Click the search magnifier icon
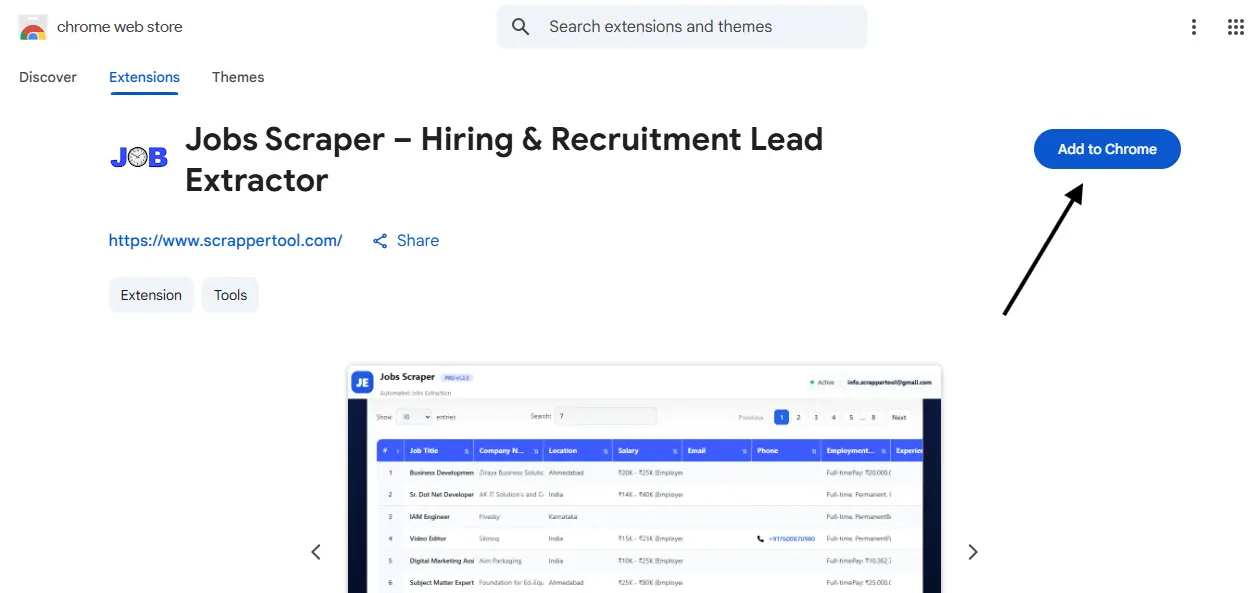The image size is (1257, 593). (521, 27)
